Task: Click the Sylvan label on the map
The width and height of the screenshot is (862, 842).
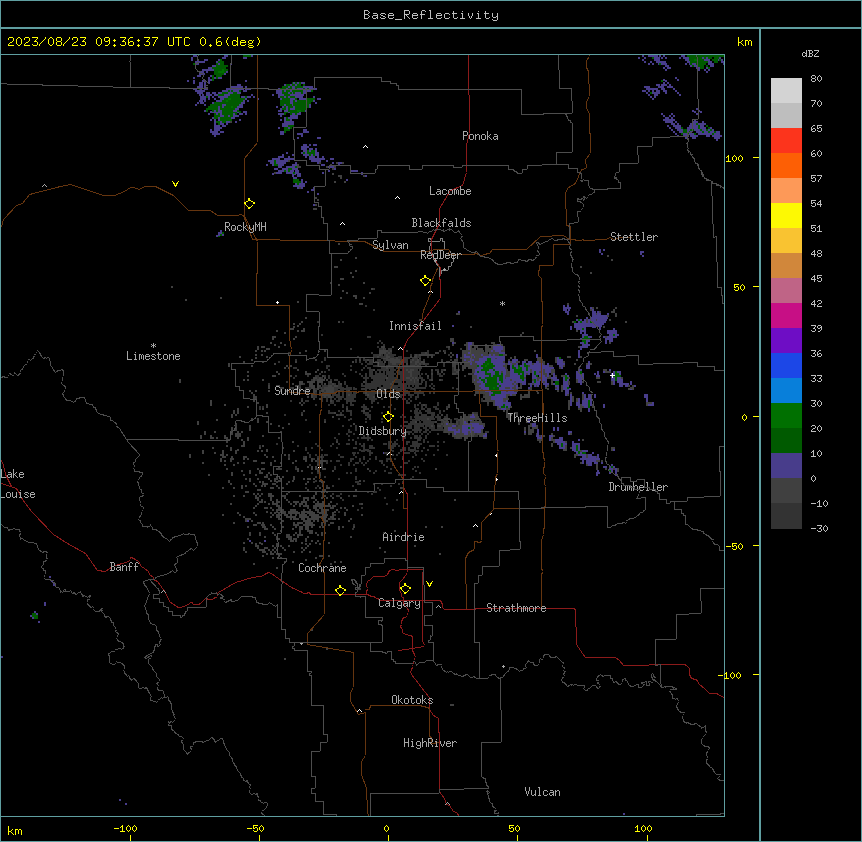Action: pyautogui.click(x=390, y=245)
